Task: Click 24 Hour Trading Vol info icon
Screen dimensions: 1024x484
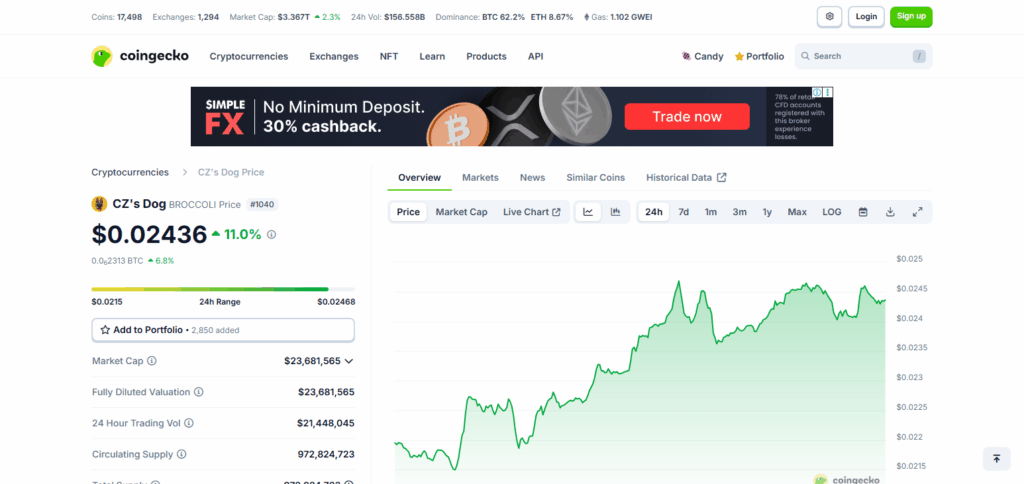Action: click(189, 423)
